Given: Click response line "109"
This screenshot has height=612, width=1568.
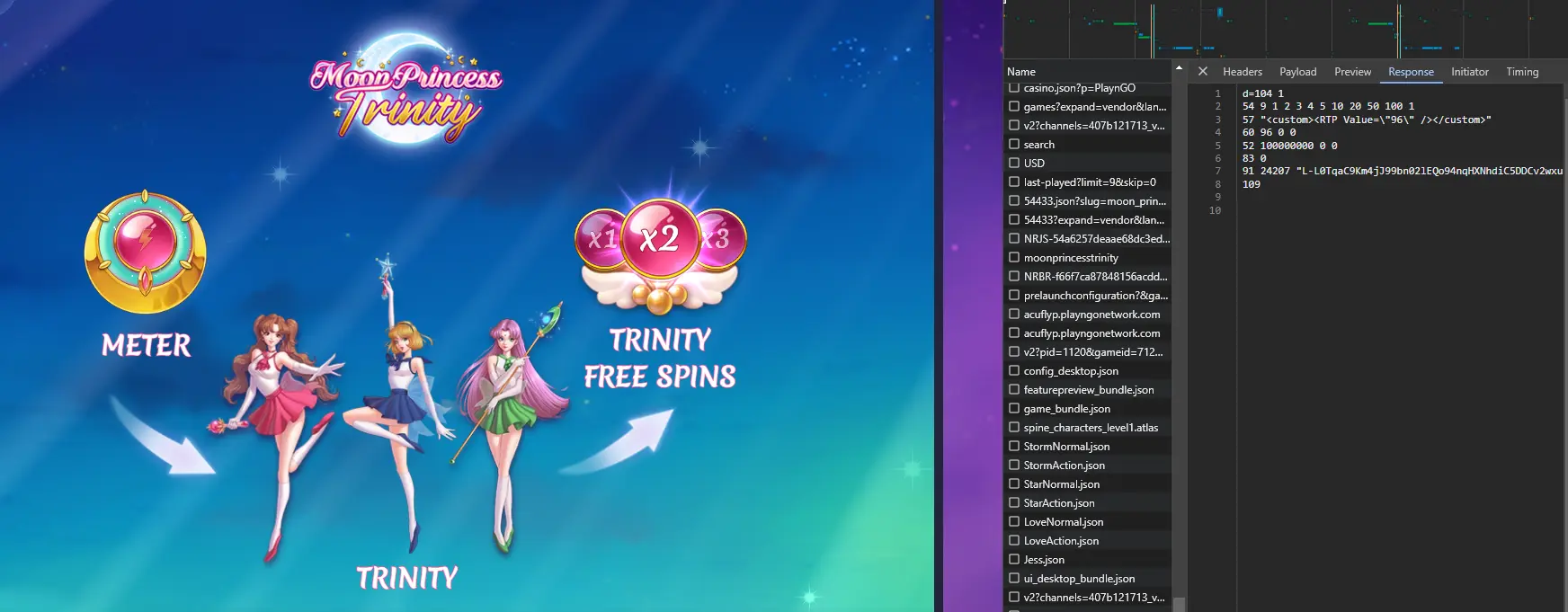Looking at the screenshot, I should click(1252, 184).
